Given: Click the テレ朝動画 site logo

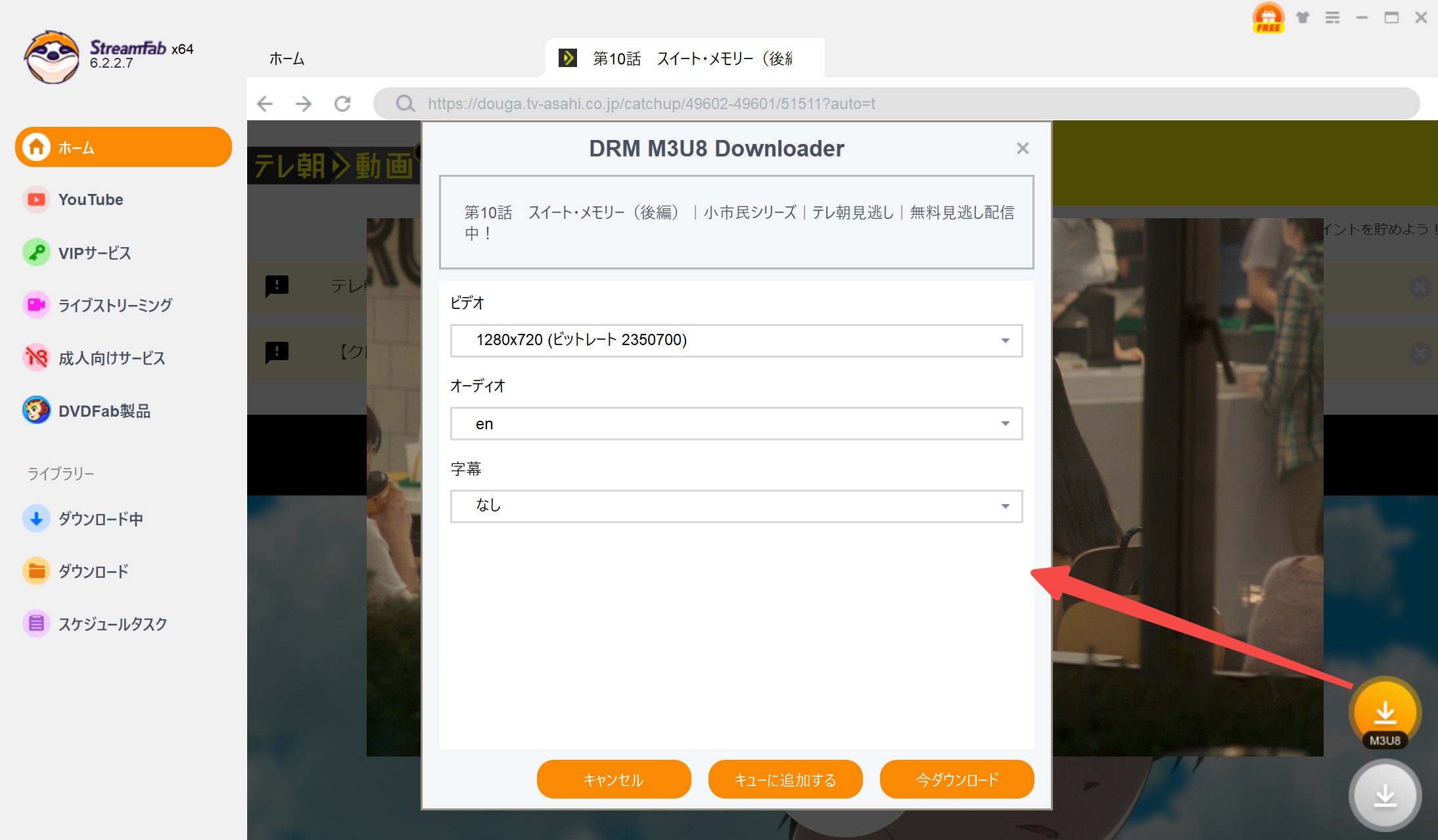Looking at the screenshot, I should tap(334, 166).
